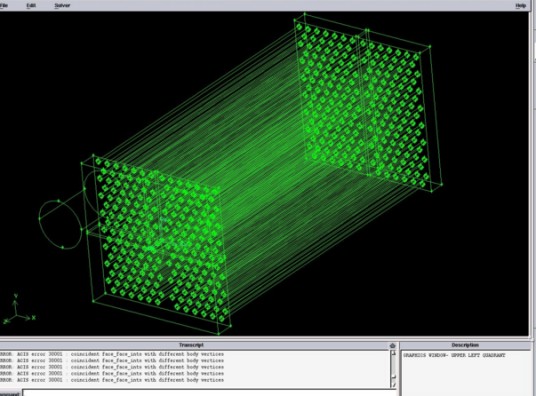Expand the Transcript window with its arrow icon
536x396 pixels.
click(x=392, y=346)
